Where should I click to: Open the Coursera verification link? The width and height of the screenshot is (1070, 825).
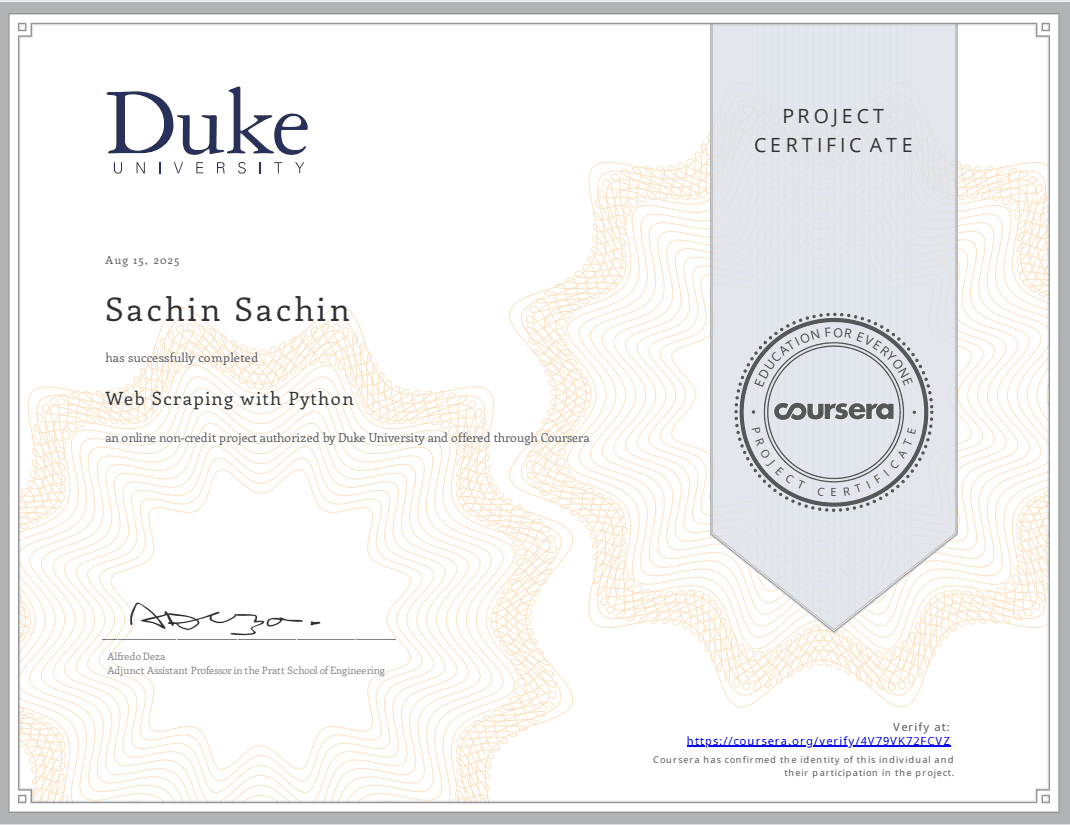[x=819, y=740]
